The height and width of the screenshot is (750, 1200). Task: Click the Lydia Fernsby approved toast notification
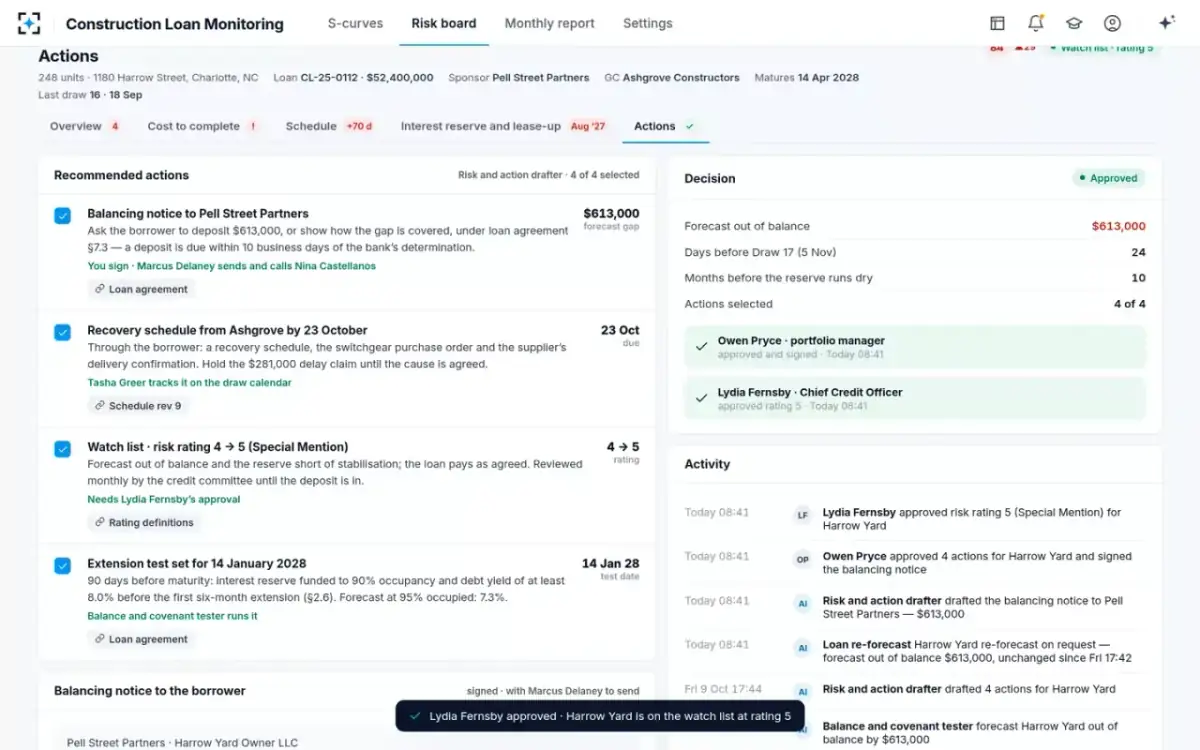tap(600, 716)
